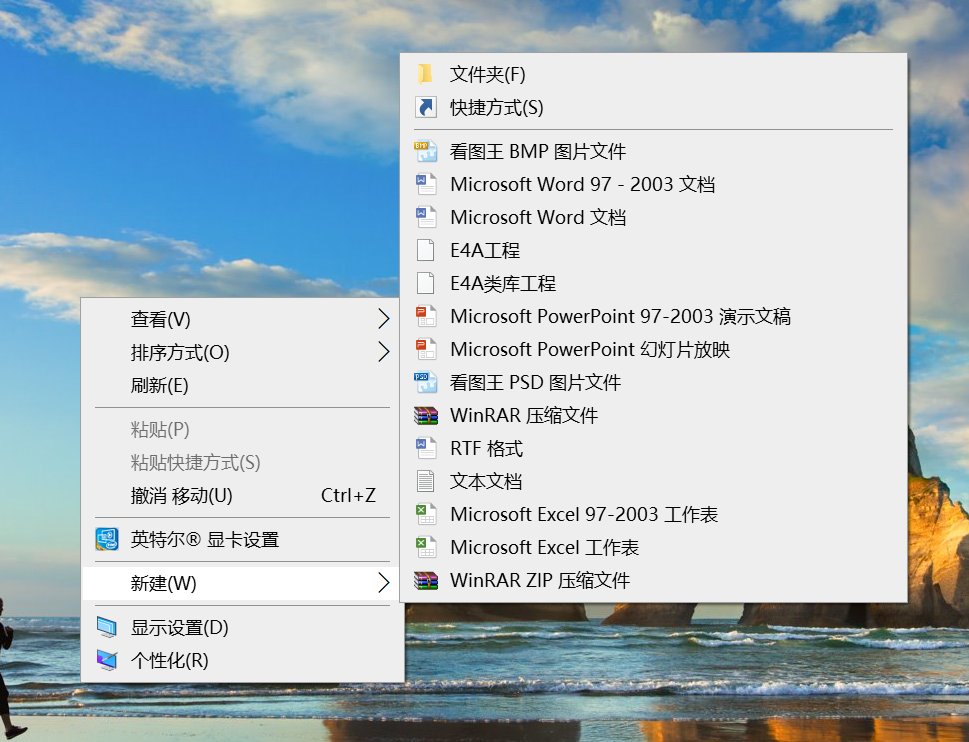
Task: Click the monitor icon beside 显示设置(D)
Action: click(107, 627)
